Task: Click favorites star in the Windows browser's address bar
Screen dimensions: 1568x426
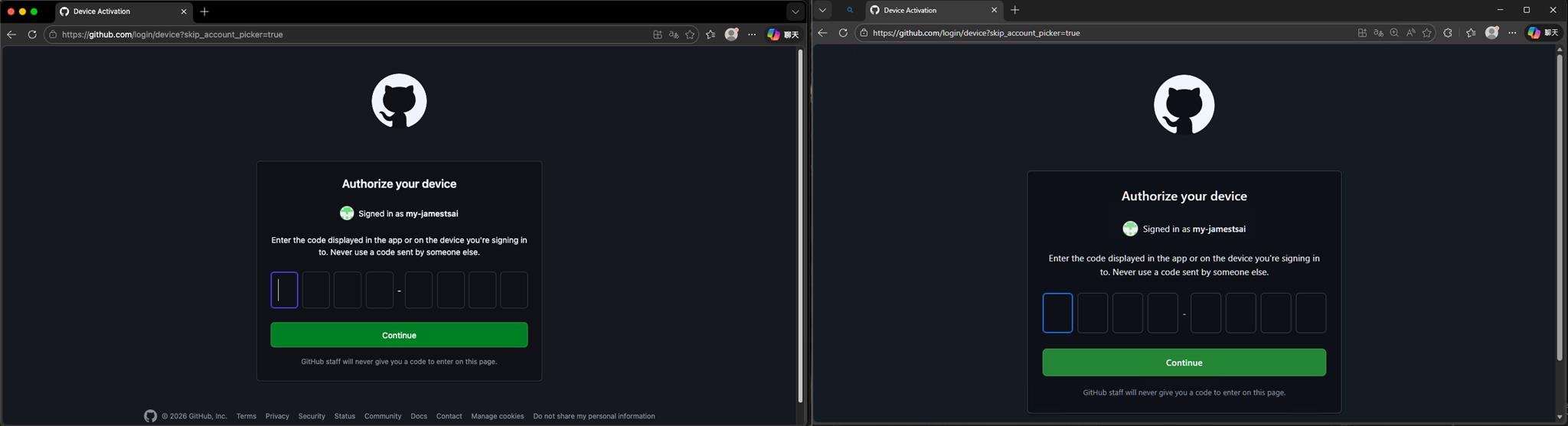Action: [1427, 33]
